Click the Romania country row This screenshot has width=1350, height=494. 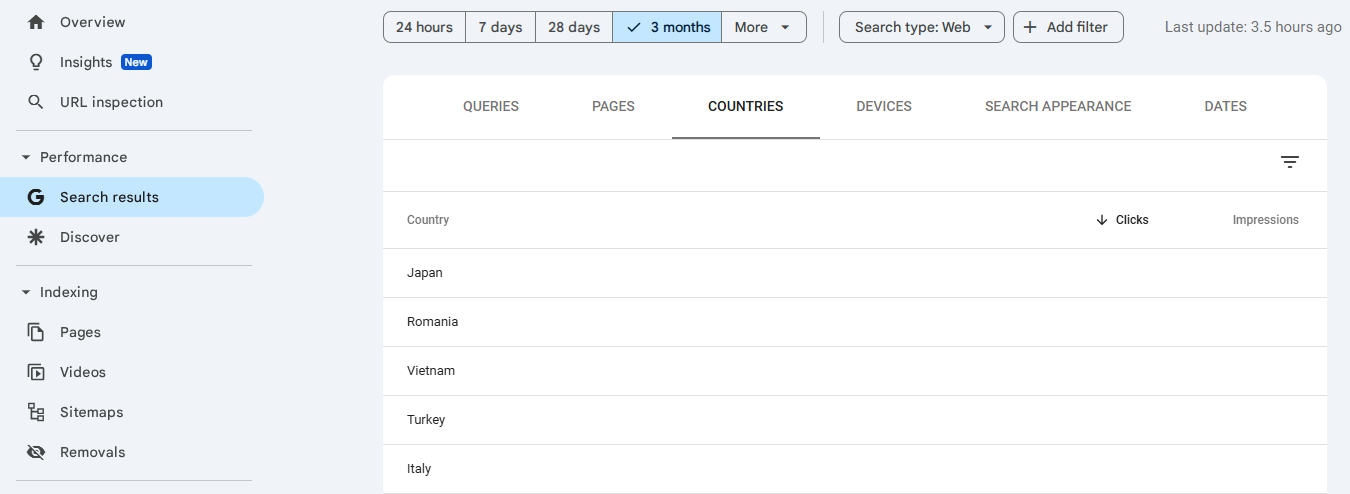[855, 322]
